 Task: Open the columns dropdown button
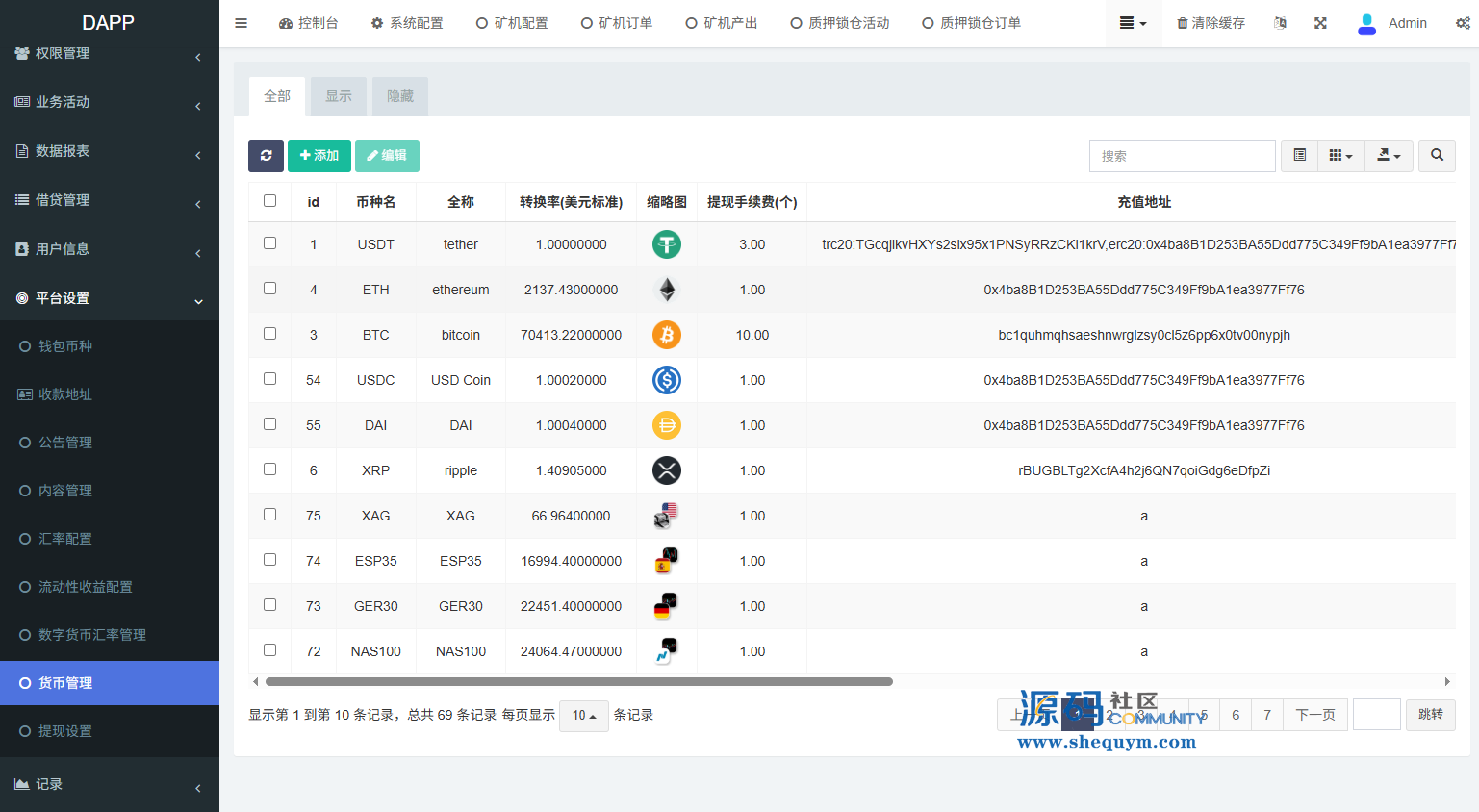(1340, 156)
